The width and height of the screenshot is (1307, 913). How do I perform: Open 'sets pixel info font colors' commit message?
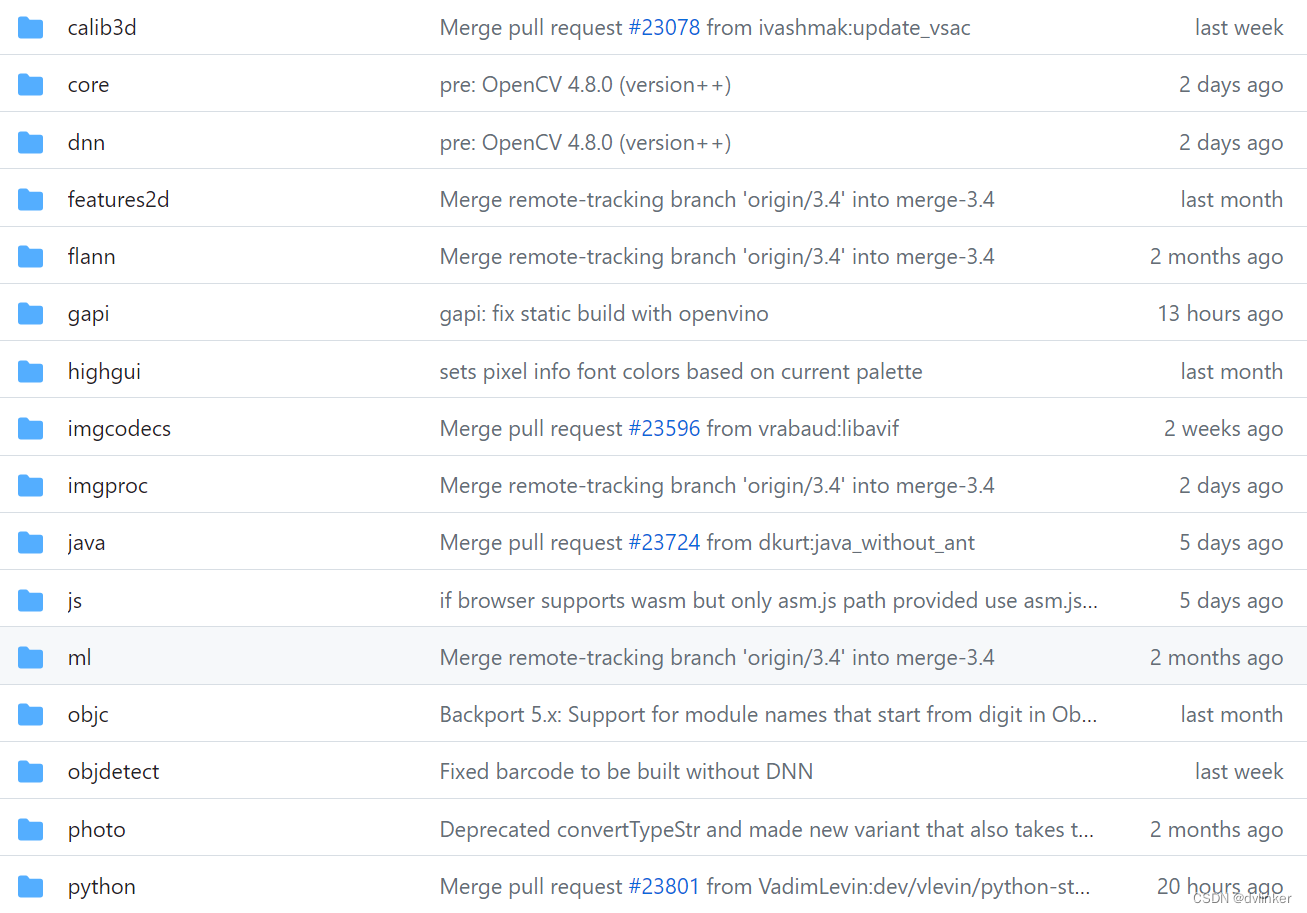681,372
